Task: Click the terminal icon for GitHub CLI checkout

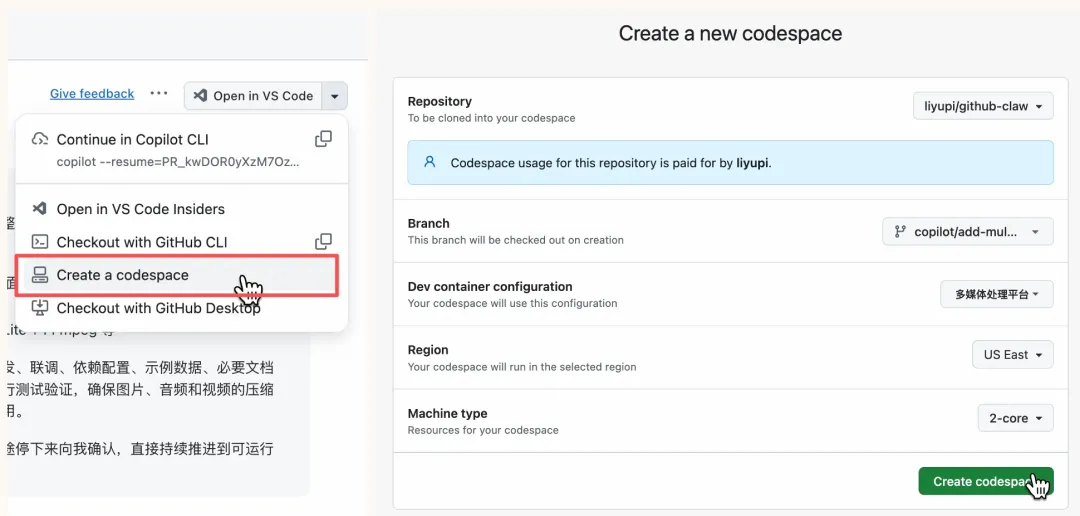Action: point(40,242)
